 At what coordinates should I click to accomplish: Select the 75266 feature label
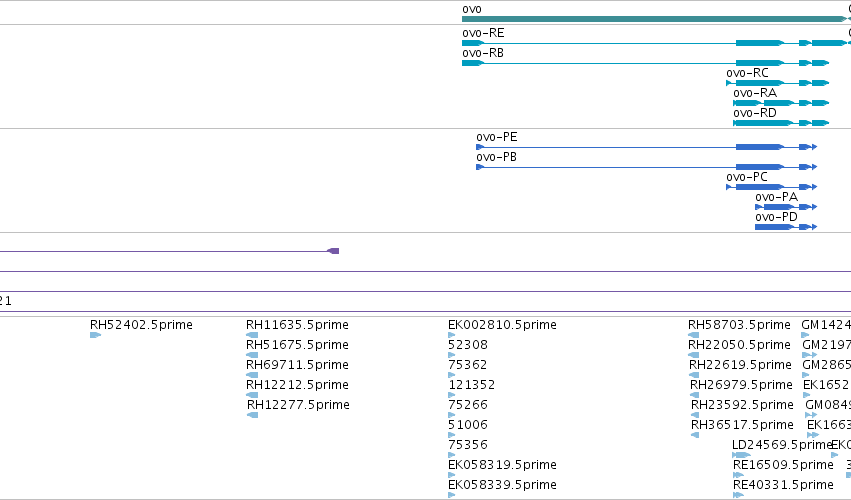click(x=468, y=405)
